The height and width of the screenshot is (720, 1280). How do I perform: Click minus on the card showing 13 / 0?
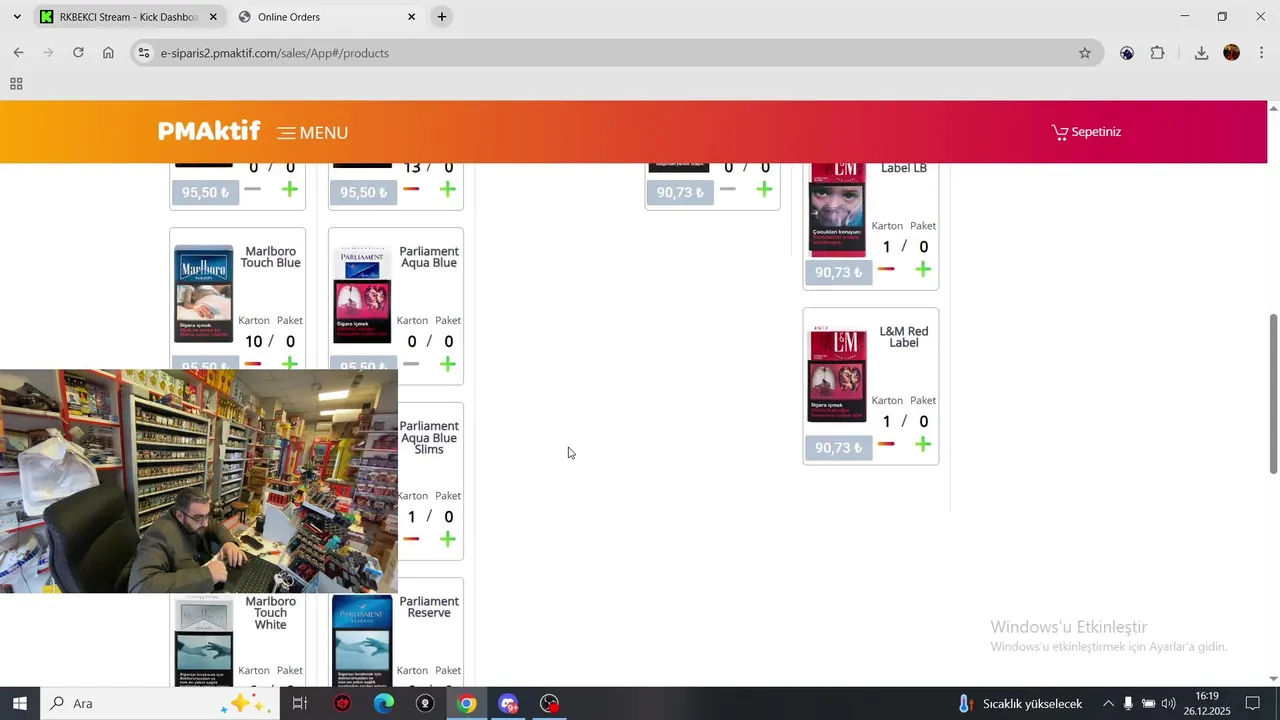[x=411, y=189]
